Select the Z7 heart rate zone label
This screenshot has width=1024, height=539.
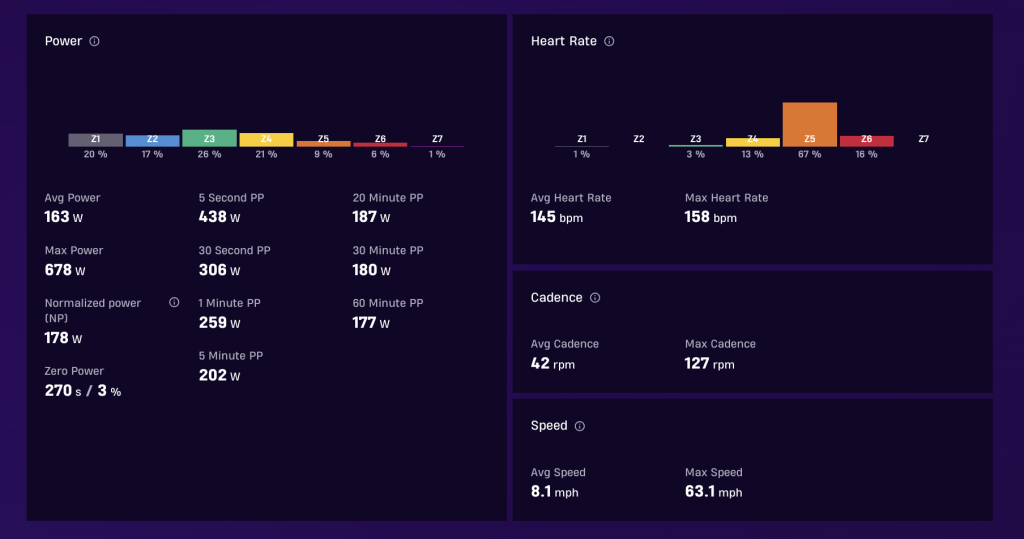click(x=923, y=139)
